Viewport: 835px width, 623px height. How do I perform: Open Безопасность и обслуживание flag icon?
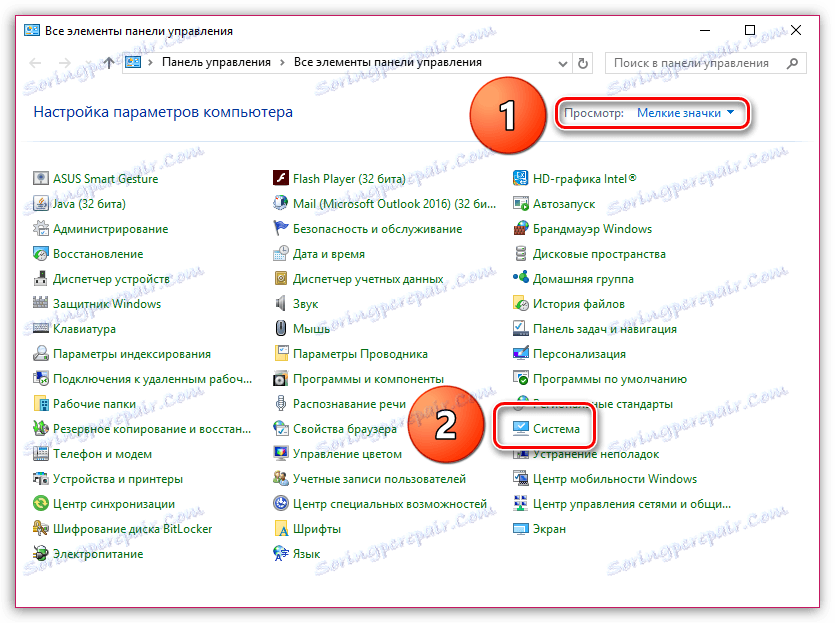(x=281, y=228)
